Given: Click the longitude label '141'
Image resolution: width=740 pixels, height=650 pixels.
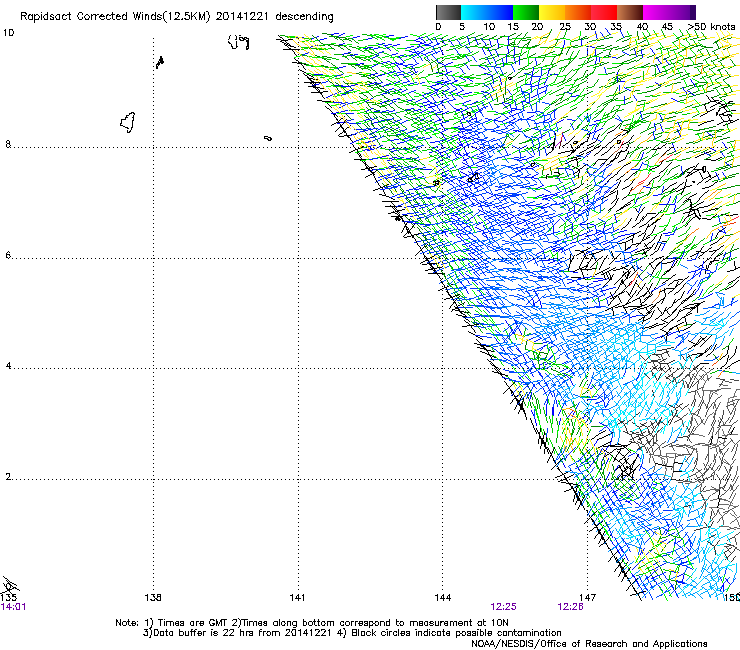Looking at the screenshot, I should (x=297, y=598).
